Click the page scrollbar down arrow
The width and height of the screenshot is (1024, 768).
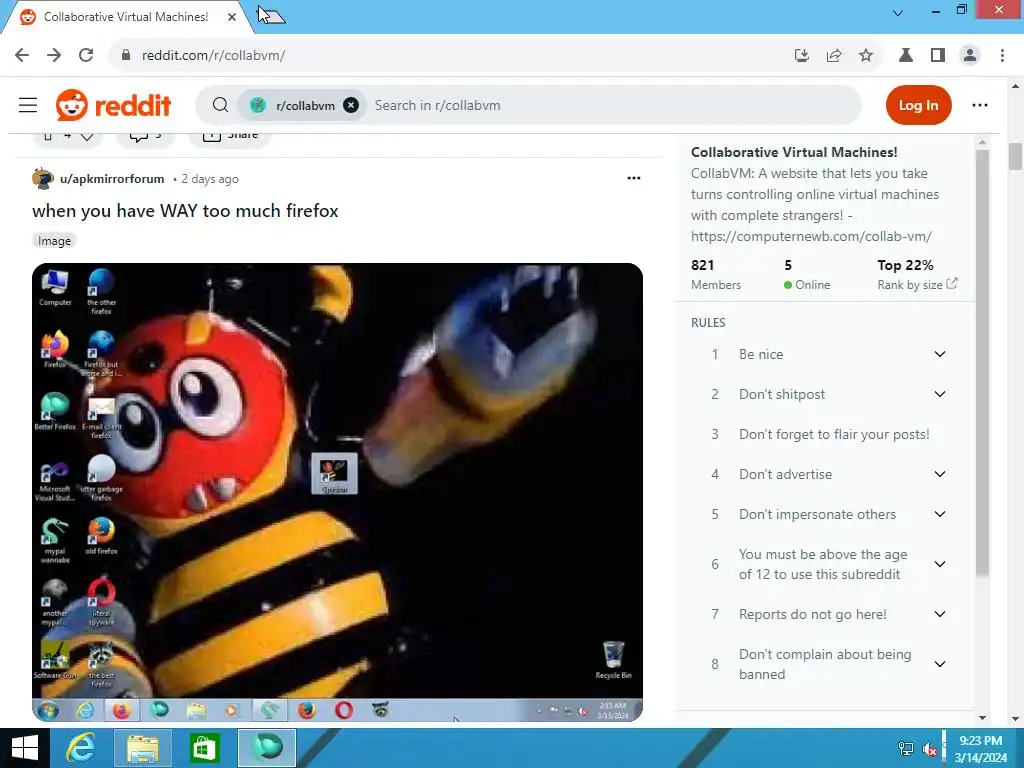1015,719
